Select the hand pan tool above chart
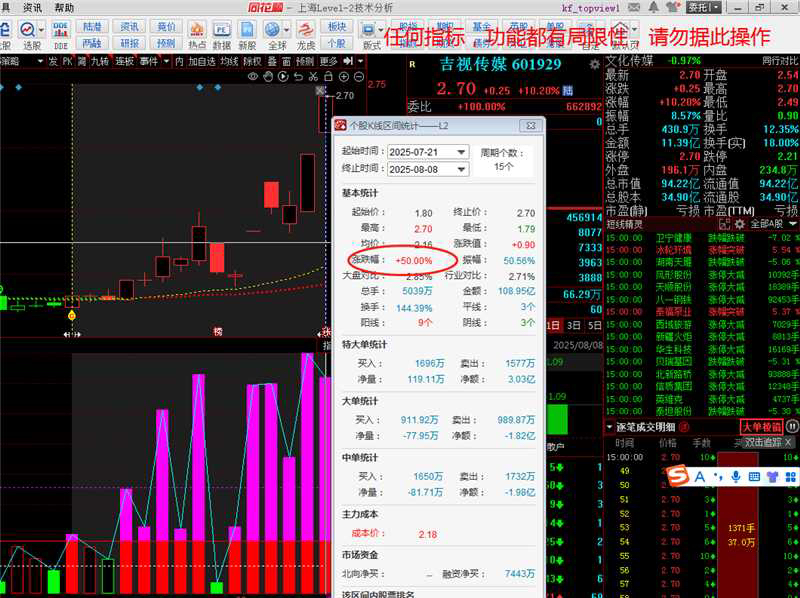 pos(268,77)
